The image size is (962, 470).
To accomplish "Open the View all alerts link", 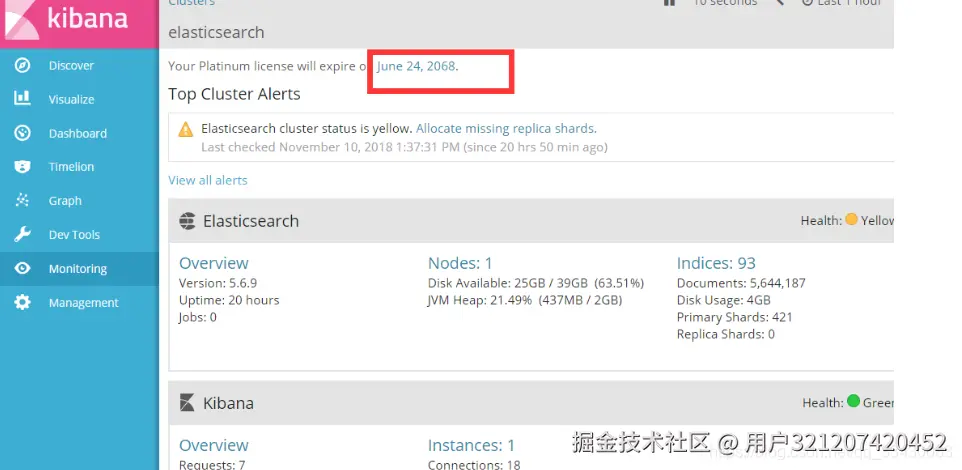I will click(x=208, y=180).
